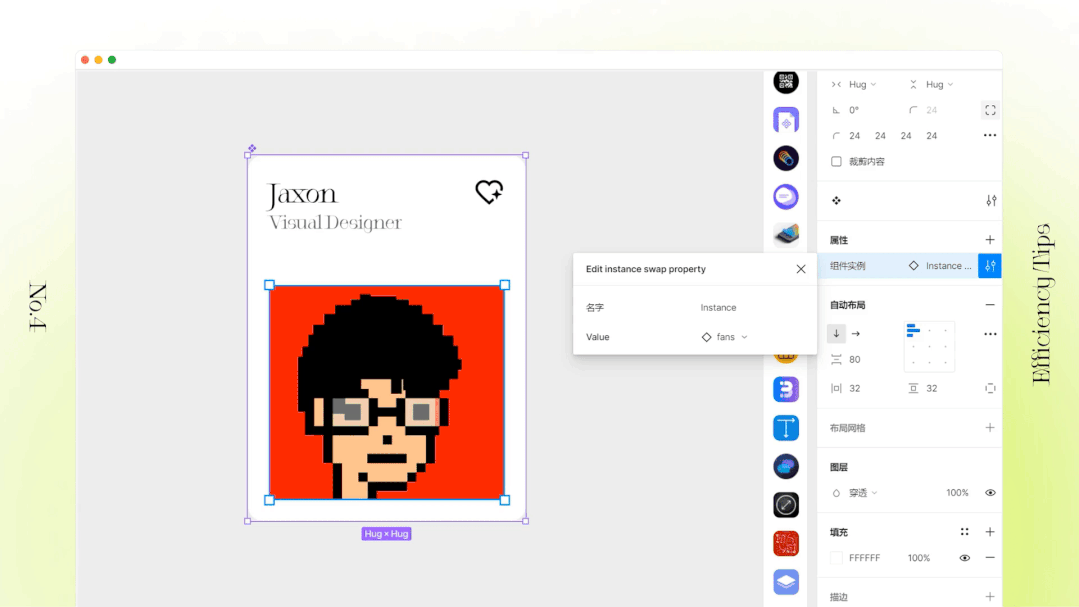Hide the FFFFFF fill with eye icon
Viewport: 1079px width, 607px height.
965,558
